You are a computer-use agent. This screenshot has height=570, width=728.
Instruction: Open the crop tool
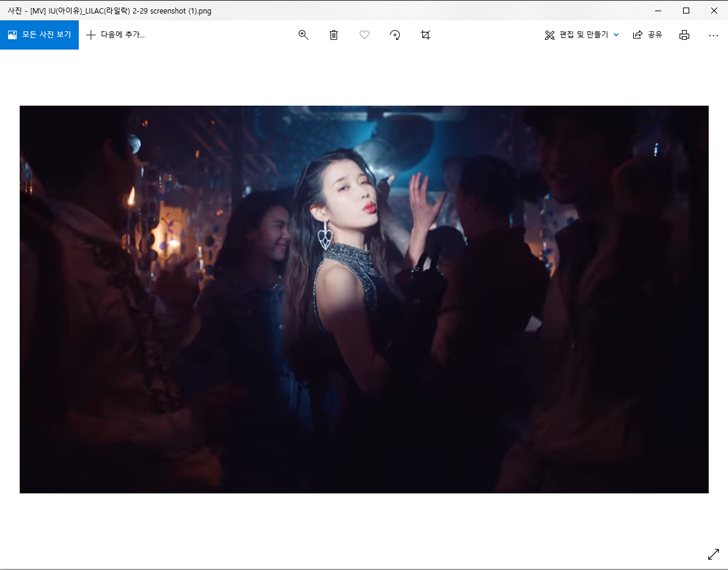(425, 35)
